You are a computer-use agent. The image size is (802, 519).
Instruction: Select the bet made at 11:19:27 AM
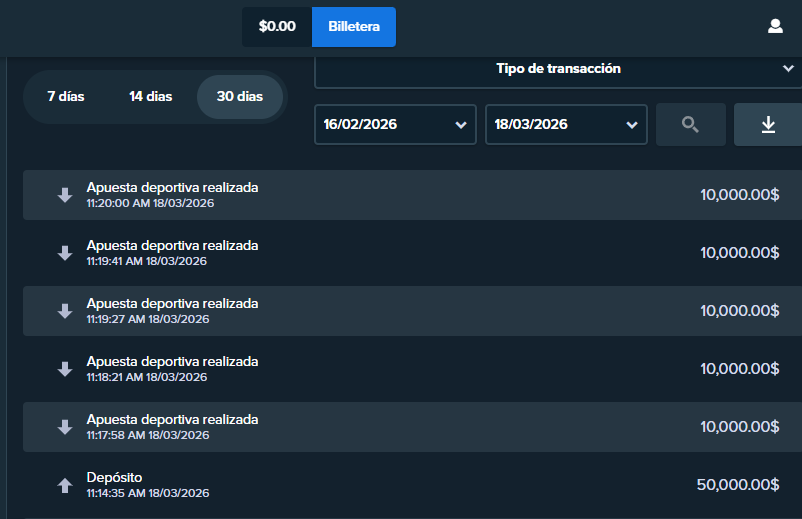[x=412, y=311]
